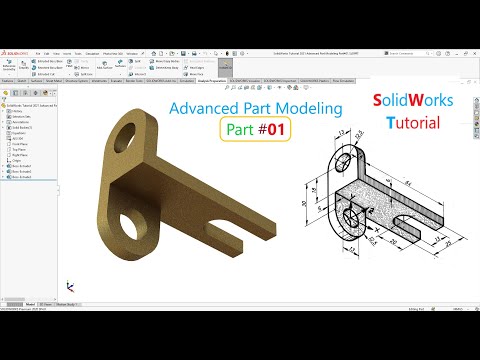Click the Move Face tool
The height and width of the screenshot is (360, 480).
tap(193, 74)
